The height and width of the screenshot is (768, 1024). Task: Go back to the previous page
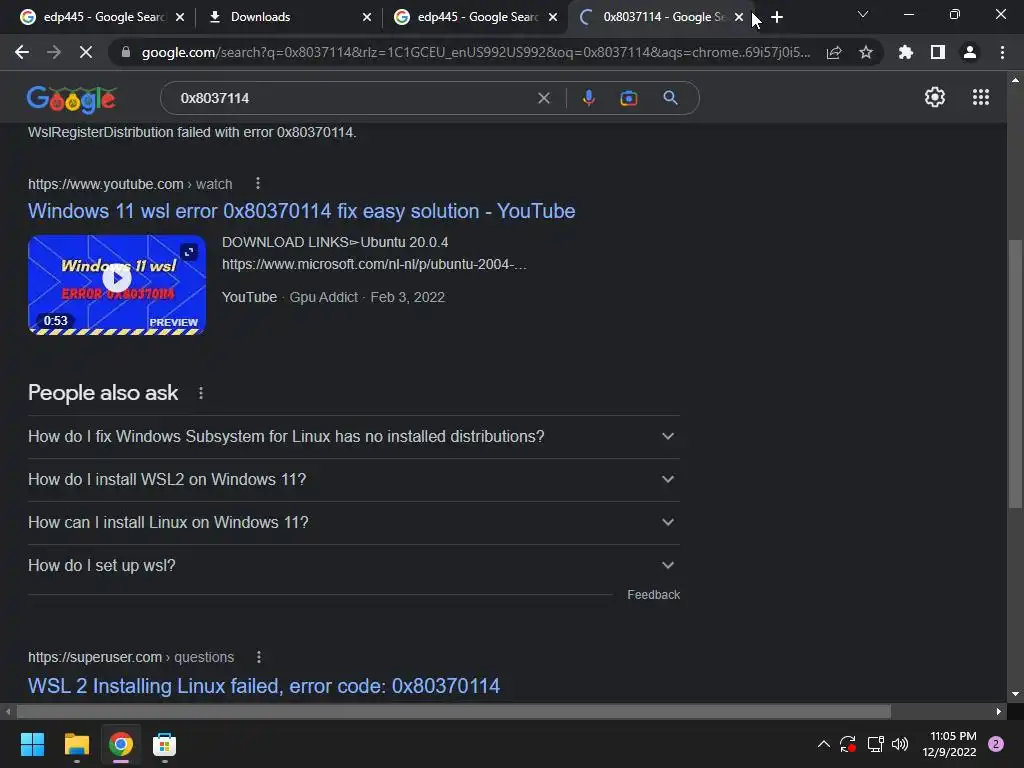pos(22,52)
